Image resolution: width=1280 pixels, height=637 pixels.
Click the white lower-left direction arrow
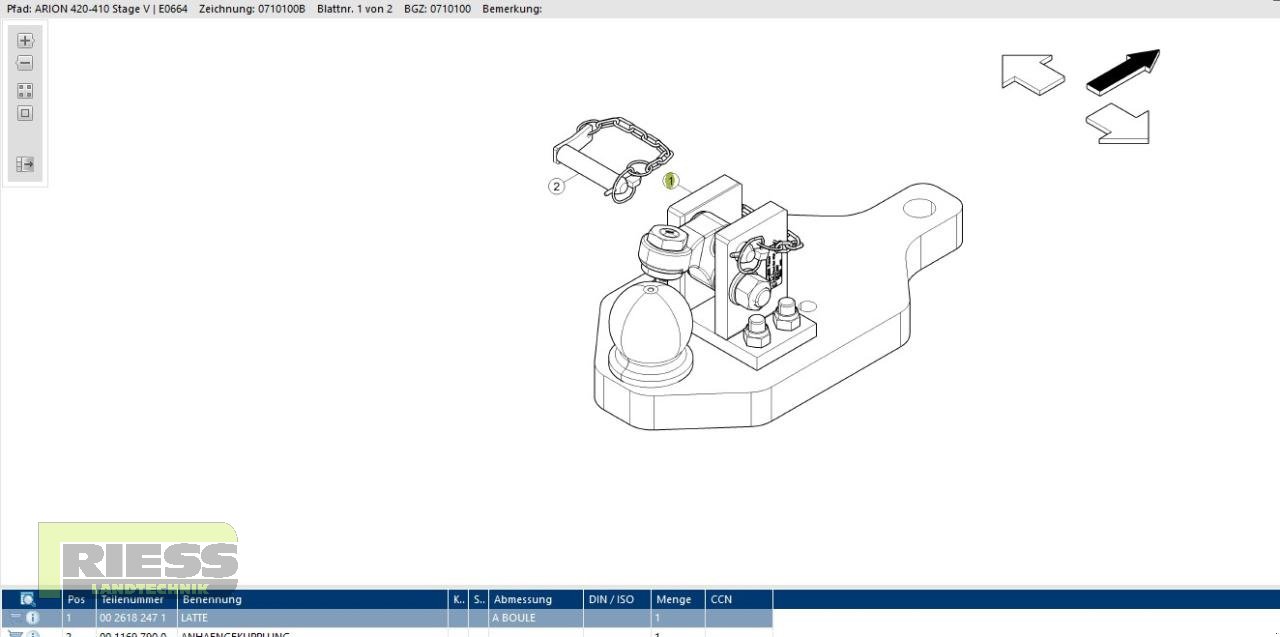point(1118,124)
